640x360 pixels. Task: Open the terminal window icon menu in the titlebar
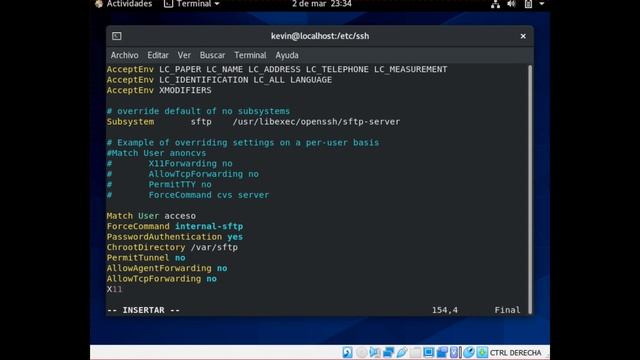pyautogui.click(x=117, y=36)
